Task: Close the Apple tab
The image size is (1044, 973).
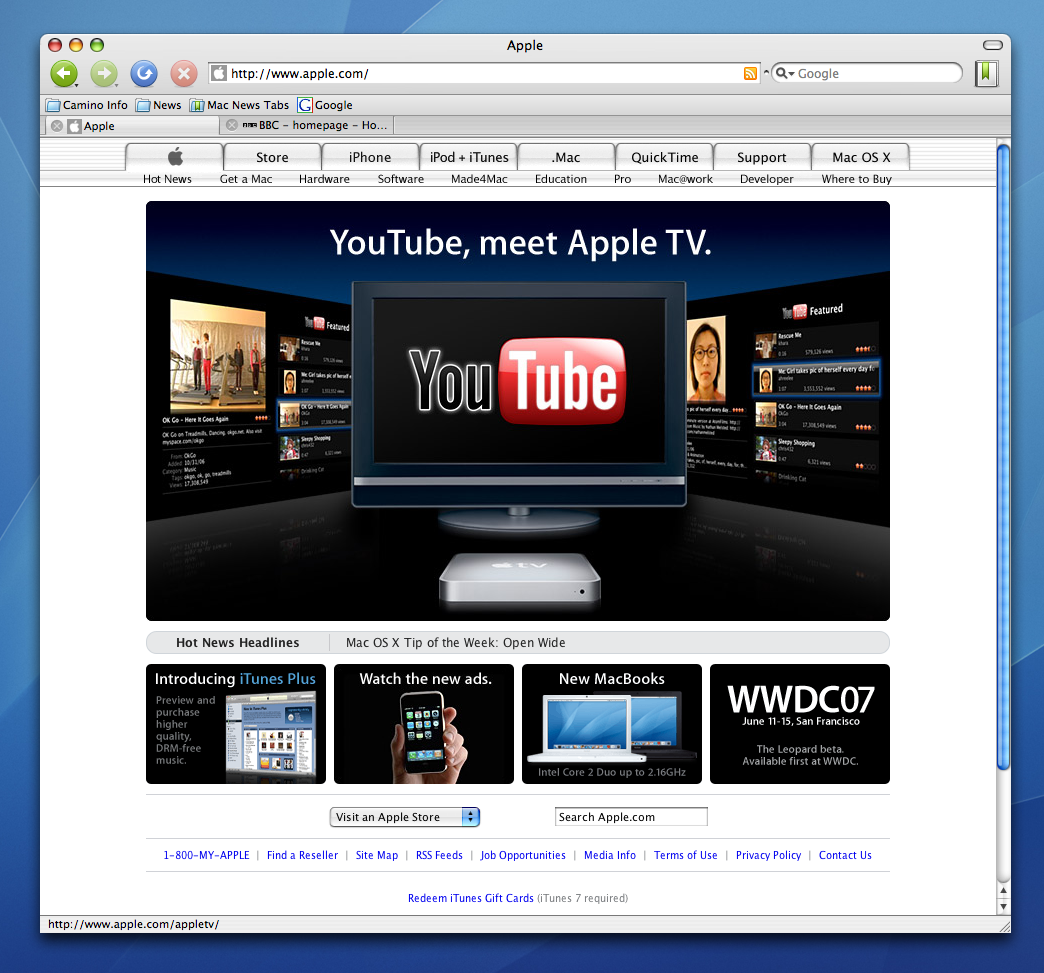Action: click(57, 126)
